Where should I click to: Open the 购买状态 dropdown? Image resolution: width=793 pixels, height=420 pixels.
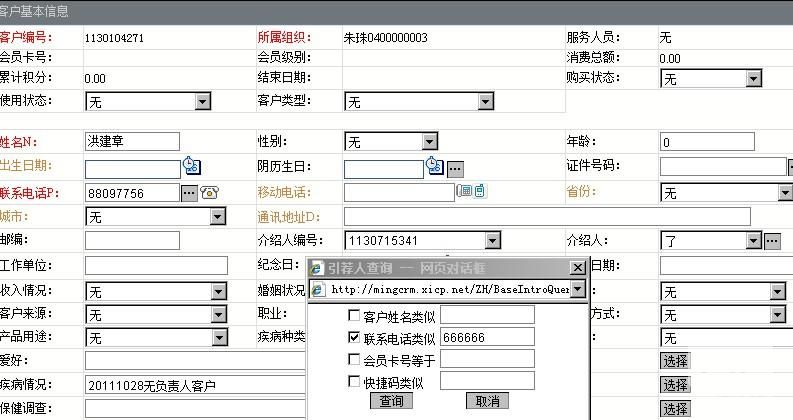(775, 78)
